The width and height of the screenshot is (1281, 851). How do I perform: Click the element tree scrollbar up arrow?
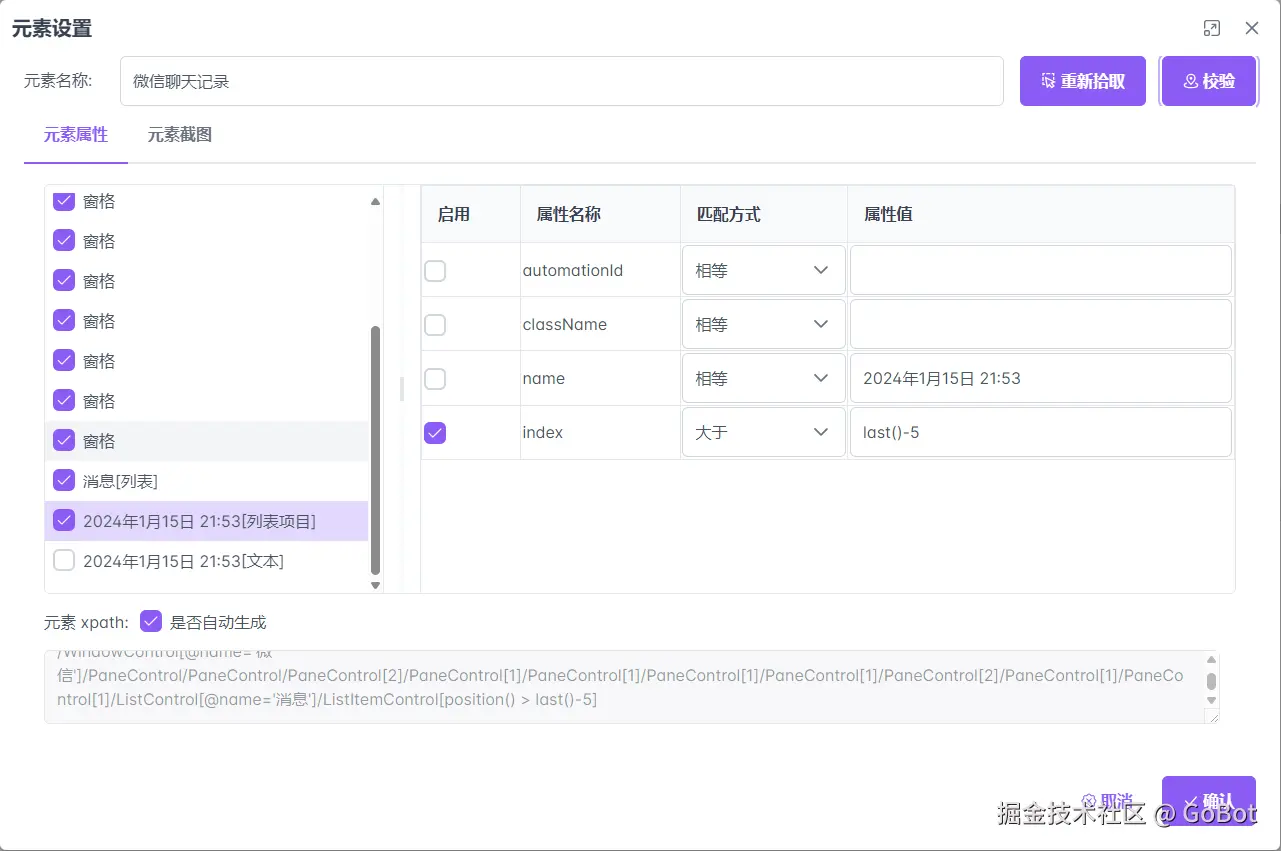[x=376, y=201]
